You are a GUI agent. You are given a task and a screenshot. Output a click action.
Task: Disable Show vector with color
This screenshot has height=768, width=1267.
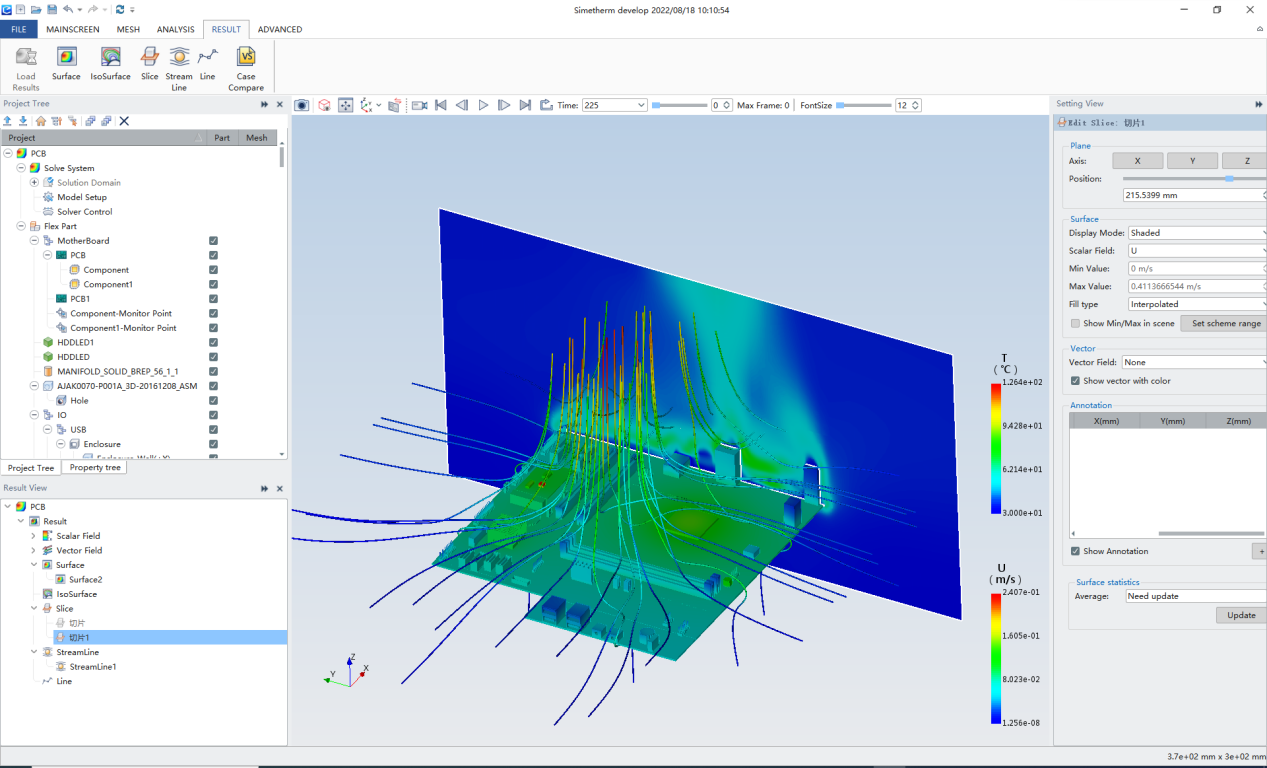coord(1075,381)
